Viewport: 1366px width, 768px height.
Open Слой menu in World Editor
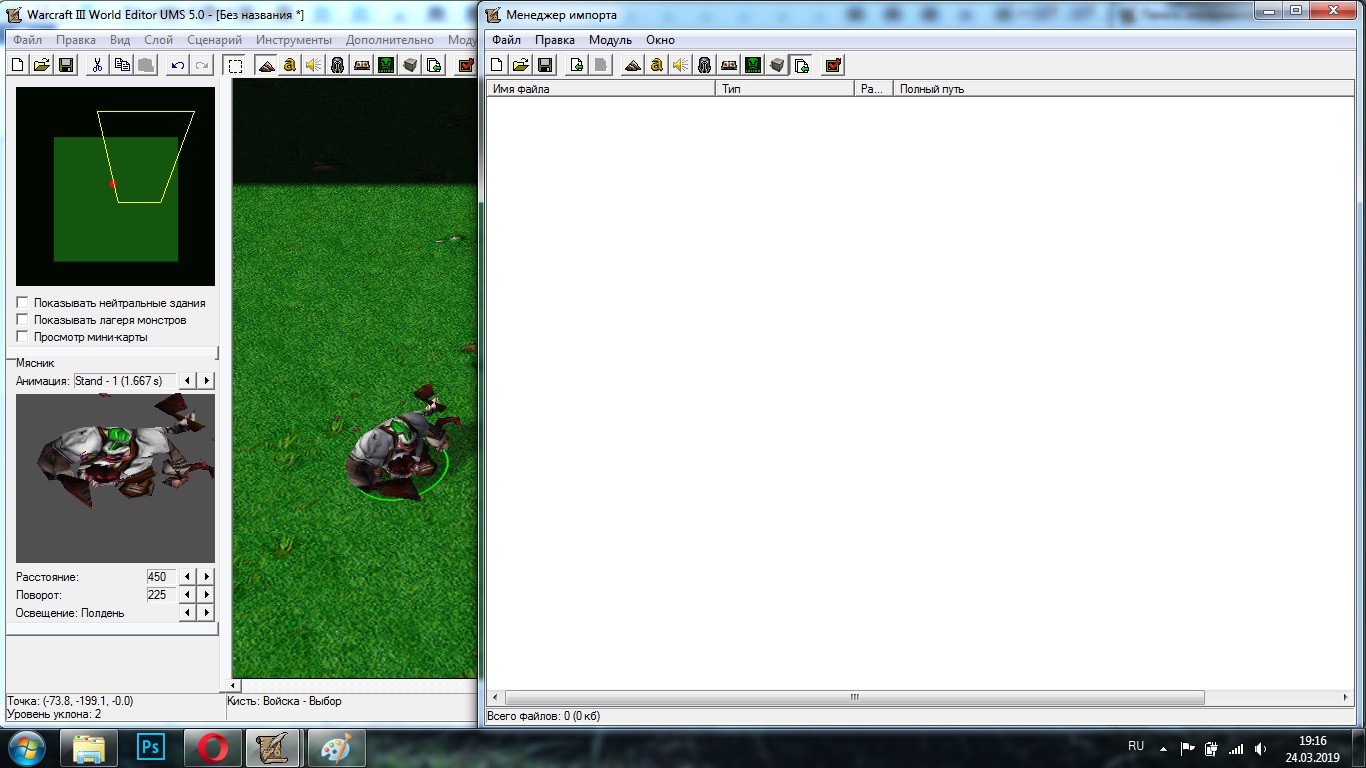tap(159, 40)
